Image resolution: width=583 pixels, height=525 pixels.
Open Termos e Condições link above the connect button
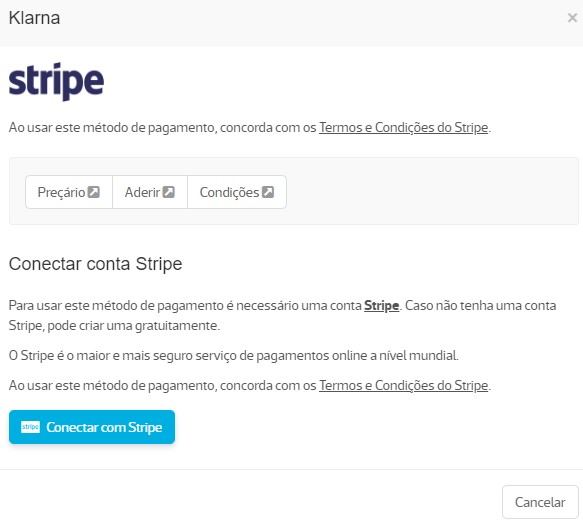[403, 386]
